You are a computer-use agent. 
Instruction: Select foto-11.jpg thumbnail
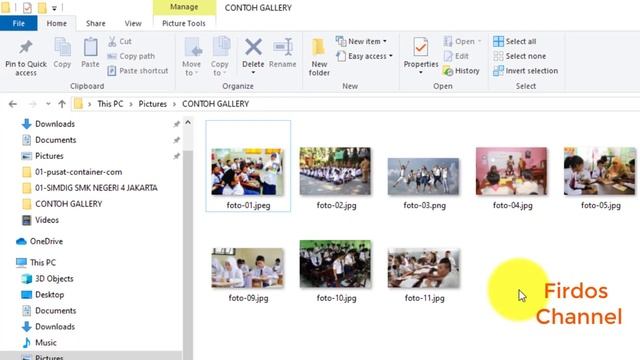tap(423, 268)
